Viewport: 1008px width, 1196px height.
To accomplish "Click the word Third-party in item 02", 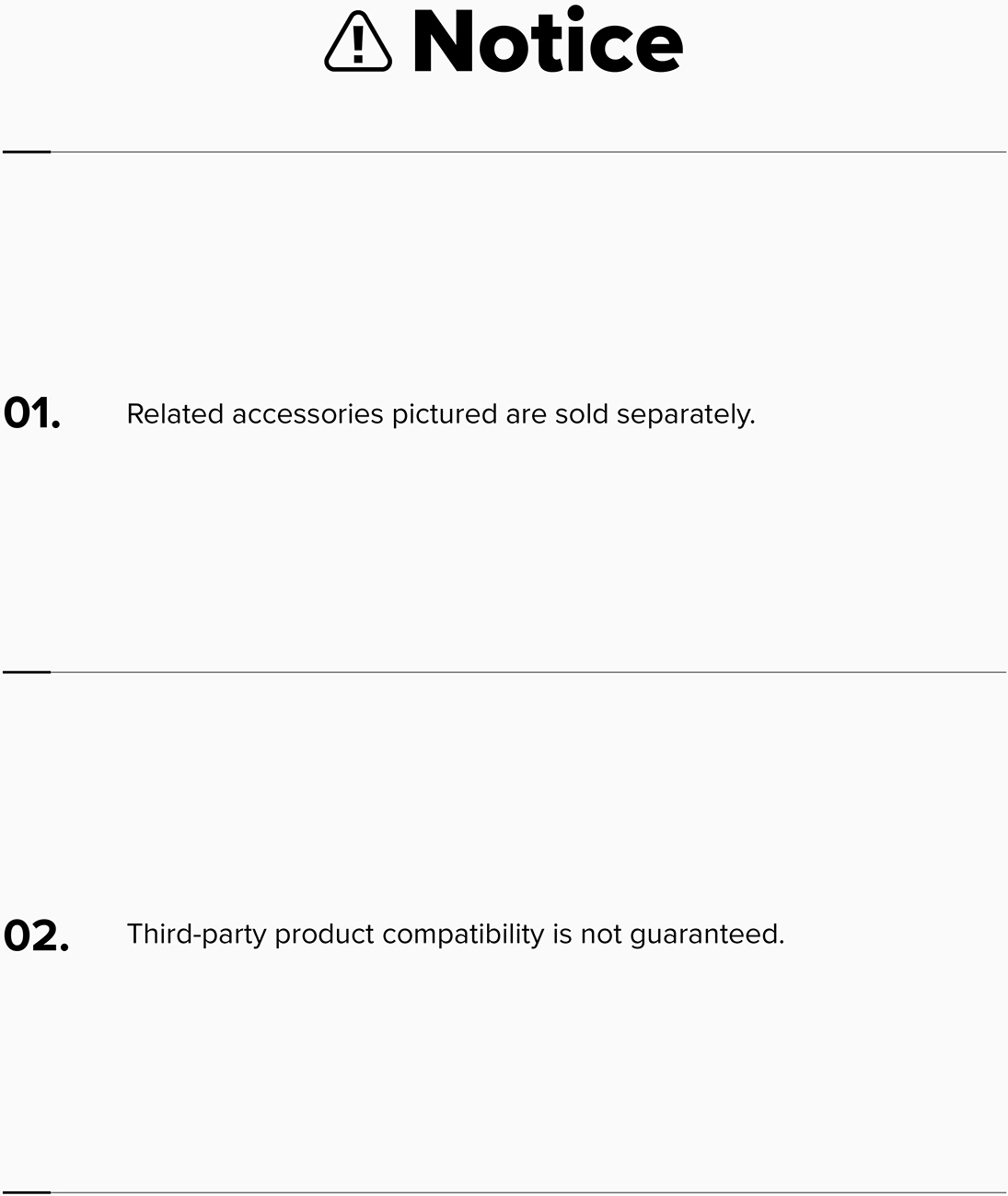I will 196,935.
